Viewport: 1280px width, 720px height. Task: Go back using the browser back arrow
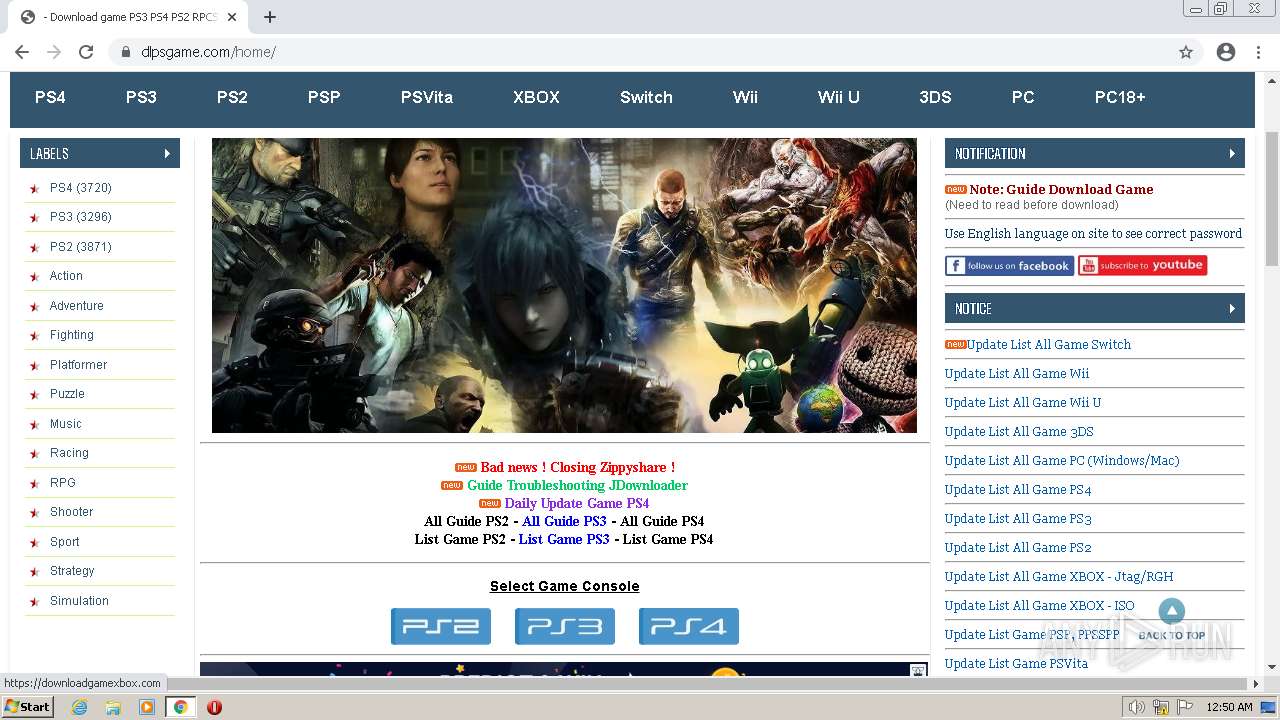click(22, 52)
